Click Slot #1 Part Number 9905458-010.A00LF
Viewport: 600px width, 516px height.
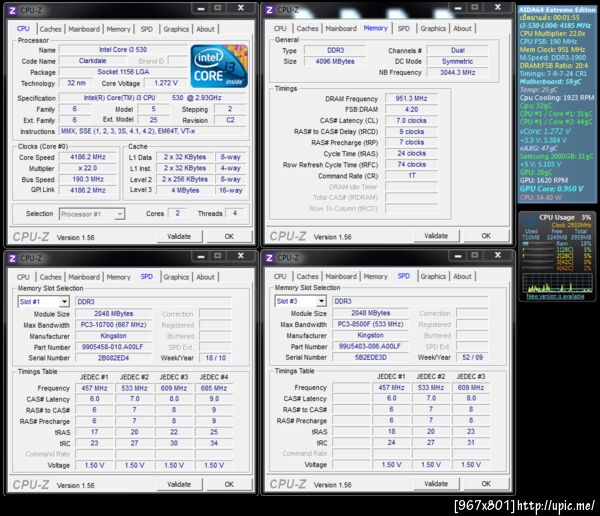[x=112, y=347]
